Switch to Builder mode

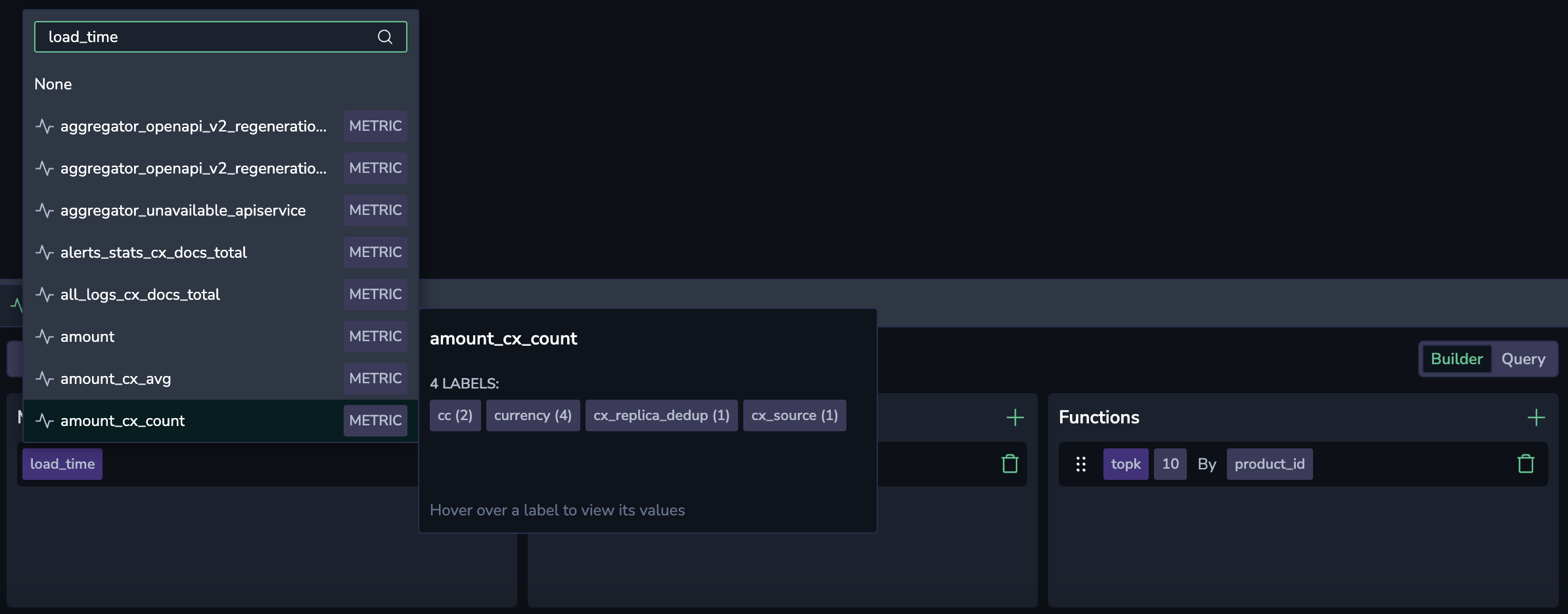[x=1456, y=359]
